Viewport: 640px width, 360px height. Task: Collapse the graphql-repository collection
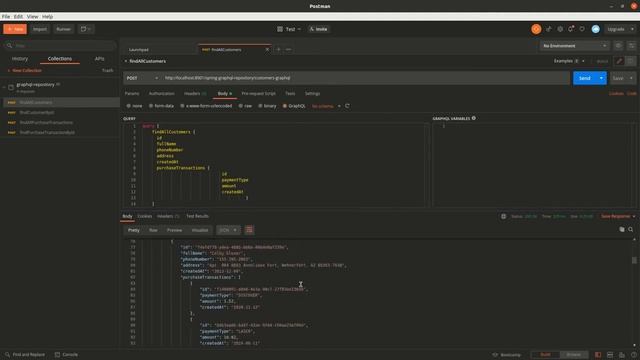point(4,87)
